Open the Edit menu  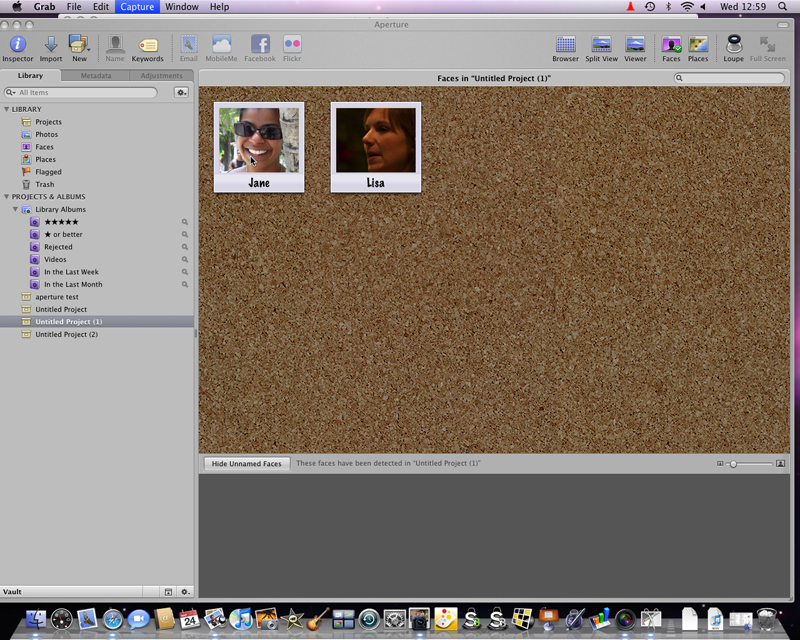coord(101,7)
